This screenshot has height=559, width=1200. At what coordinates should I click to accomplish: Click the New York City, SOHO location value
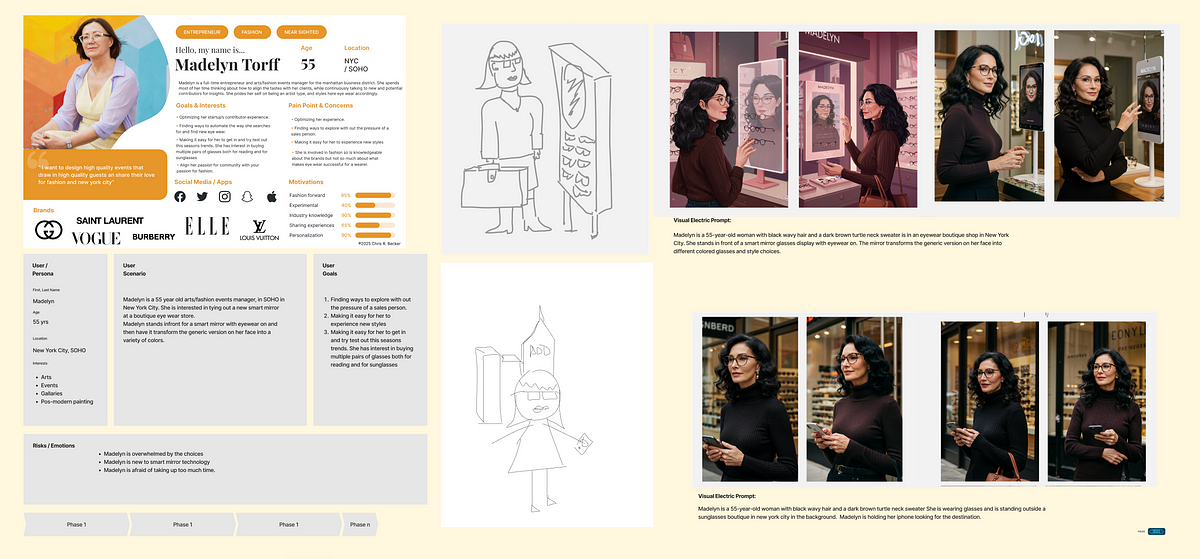click(x=59, y=351)
